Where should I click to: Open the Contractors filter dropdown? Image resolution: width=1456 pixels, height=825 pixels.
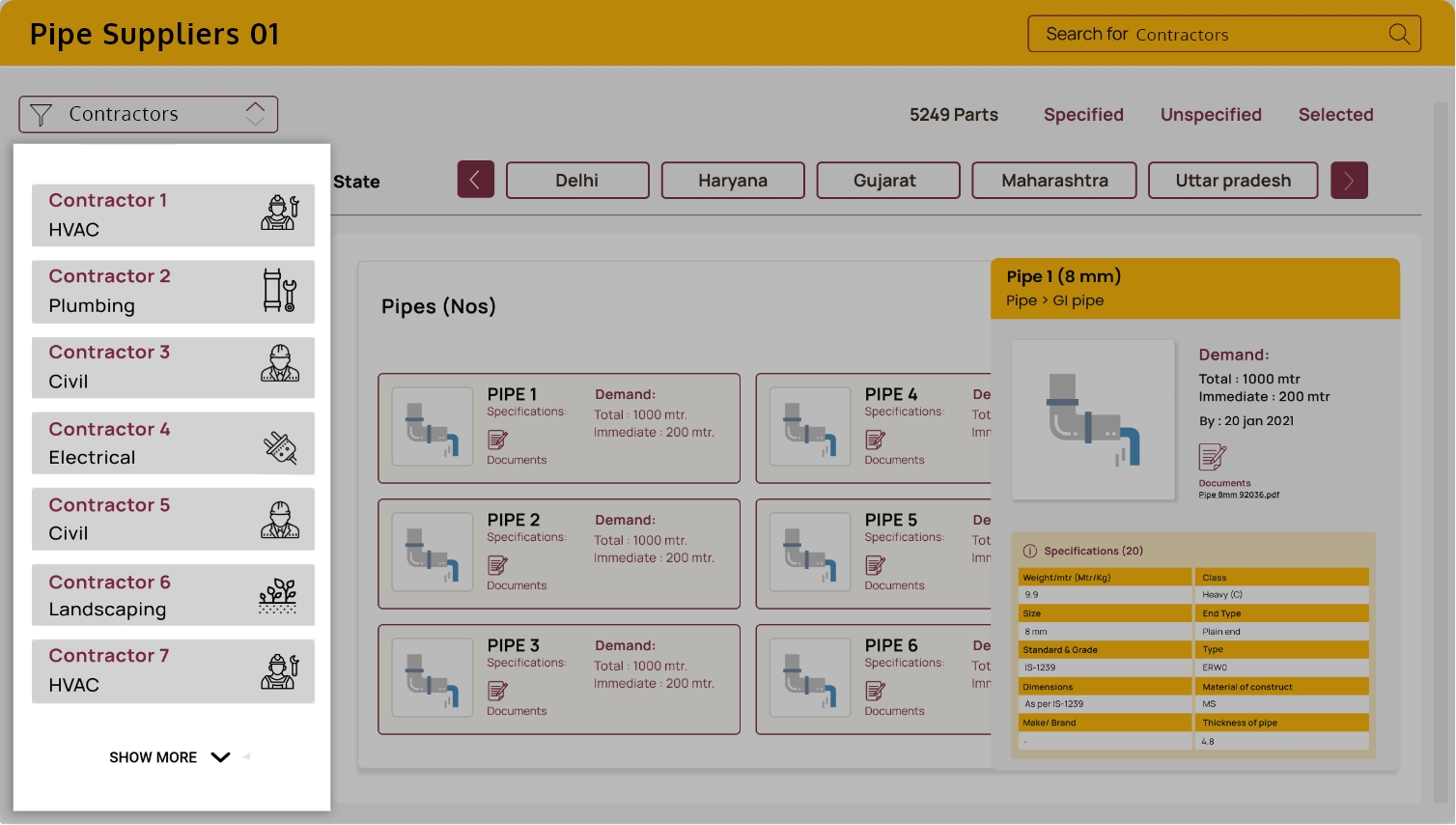[149, 115]
